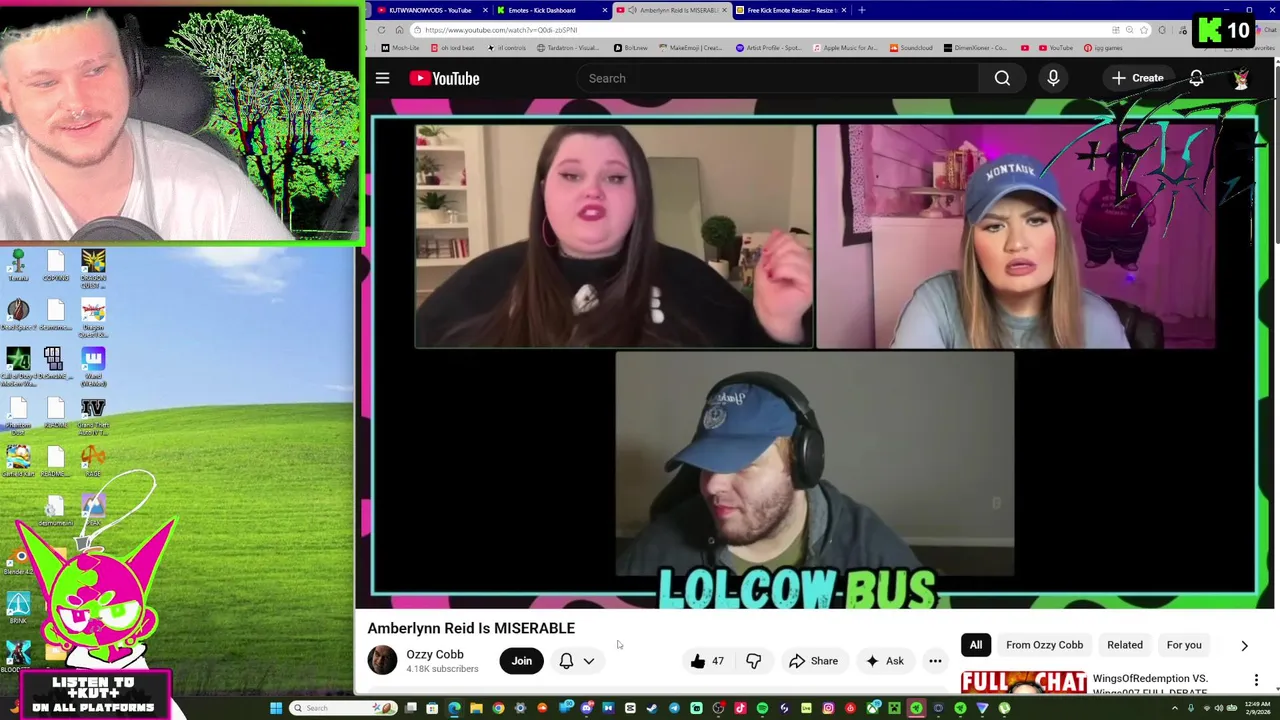1280x720 pixels.
Task: Open options for WingsOfRedemption suggested video
Action: pyautogui.click(x=1256, y=681)
